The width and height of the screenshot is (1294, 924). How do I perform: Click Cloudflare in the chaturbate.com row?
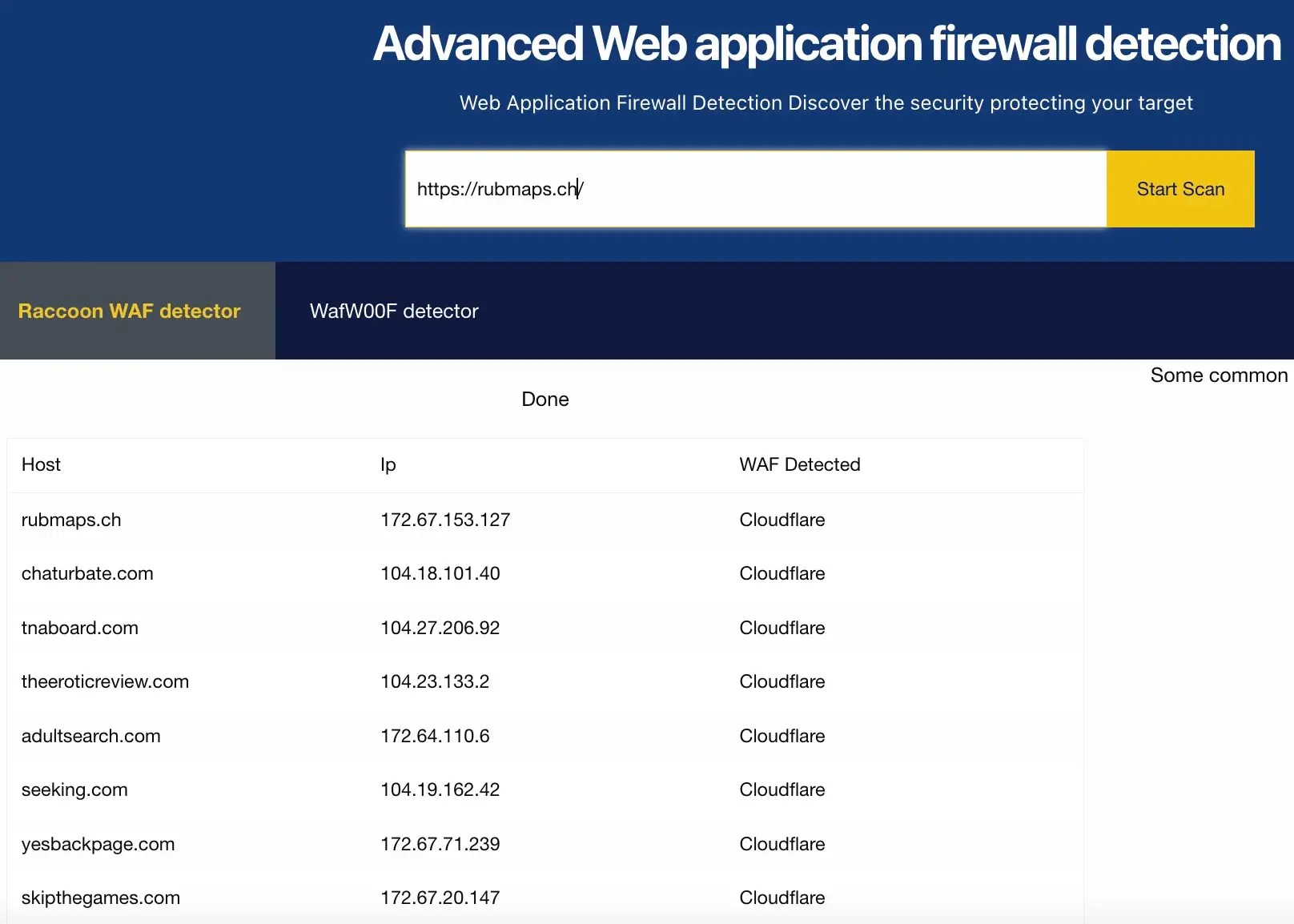point(782,573)
